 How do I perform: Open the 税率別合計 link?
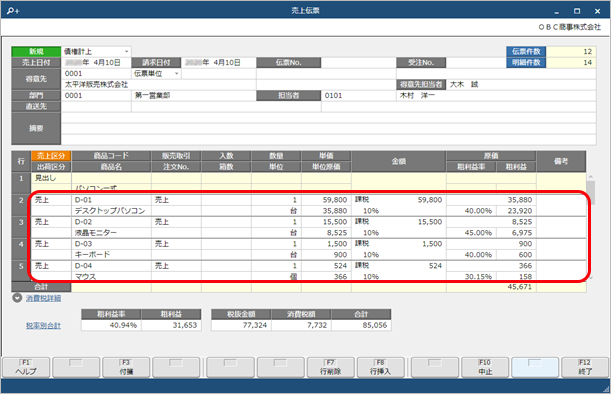43,325
